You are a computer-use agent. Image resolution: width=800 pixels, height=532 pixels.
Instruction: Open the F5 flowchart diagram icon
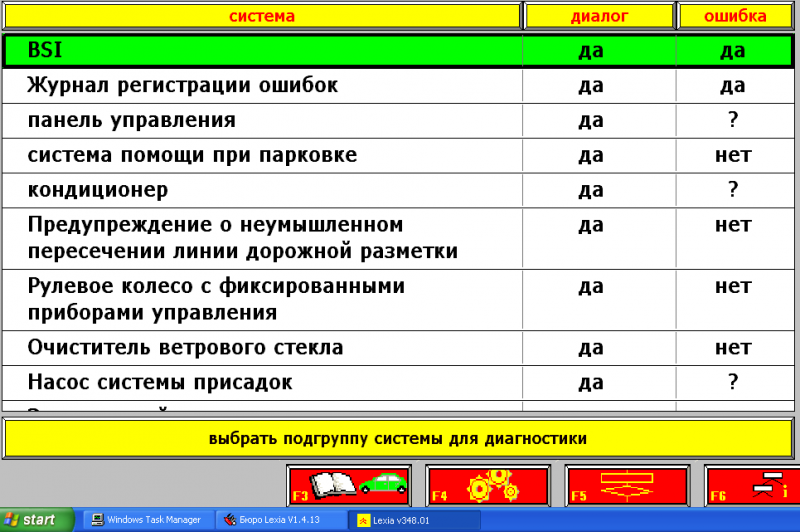click(x=624, y=484)
